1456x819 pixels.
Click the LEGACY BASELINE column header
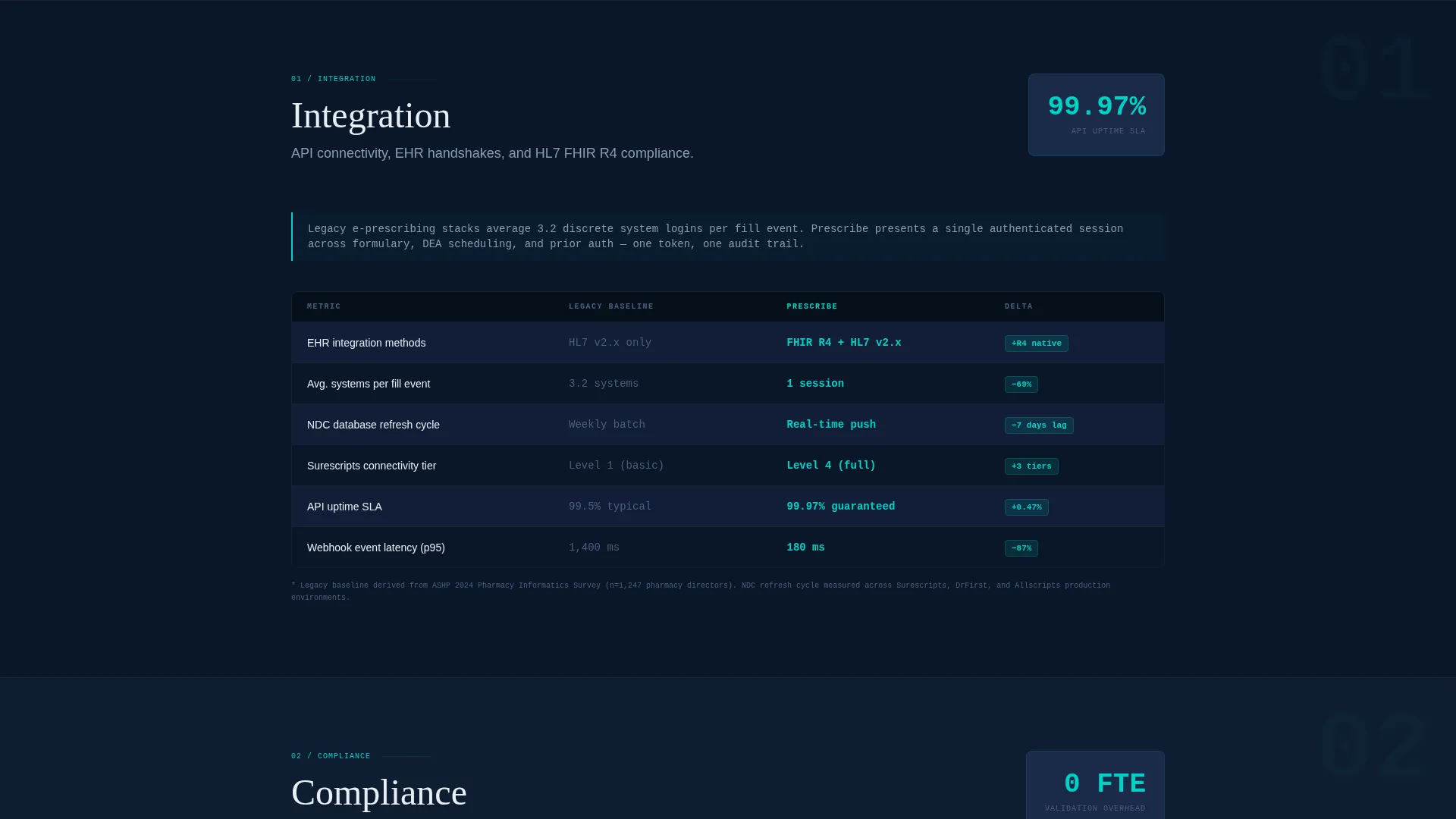click(x=611, y=306)
